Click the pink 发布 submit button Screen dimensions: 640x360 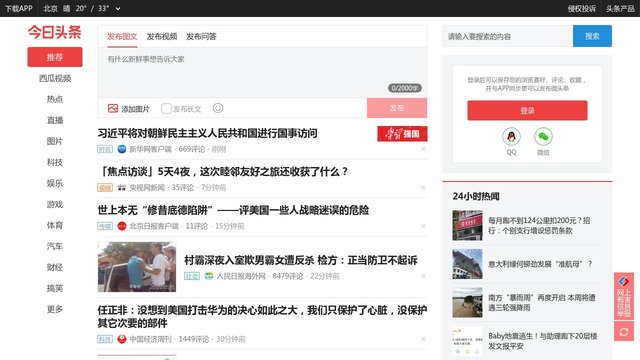pos(397,108)
